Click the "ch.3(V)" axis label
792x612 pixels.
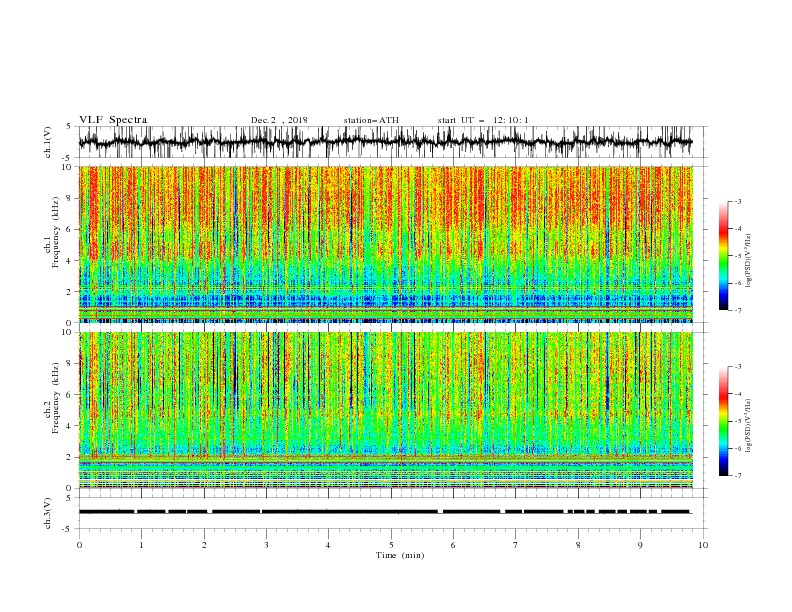tap(48, 513)
